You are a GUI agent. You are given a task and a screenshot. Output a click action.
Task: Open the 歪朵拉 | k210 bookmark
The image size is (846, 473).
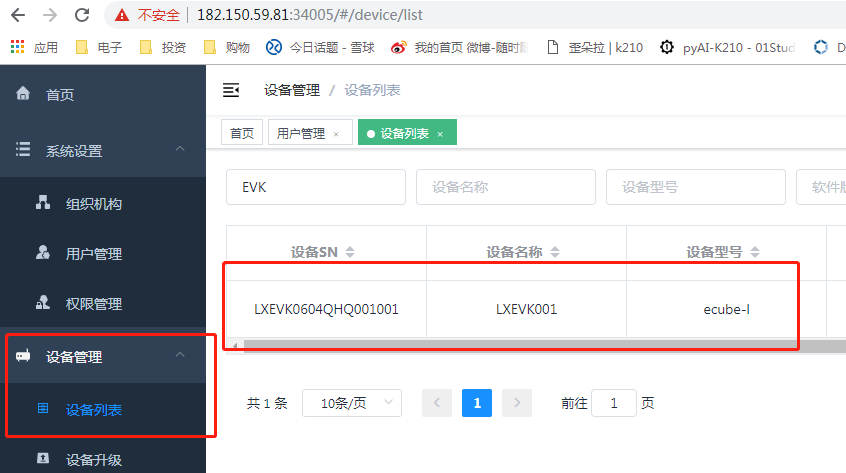coord(595,47)
